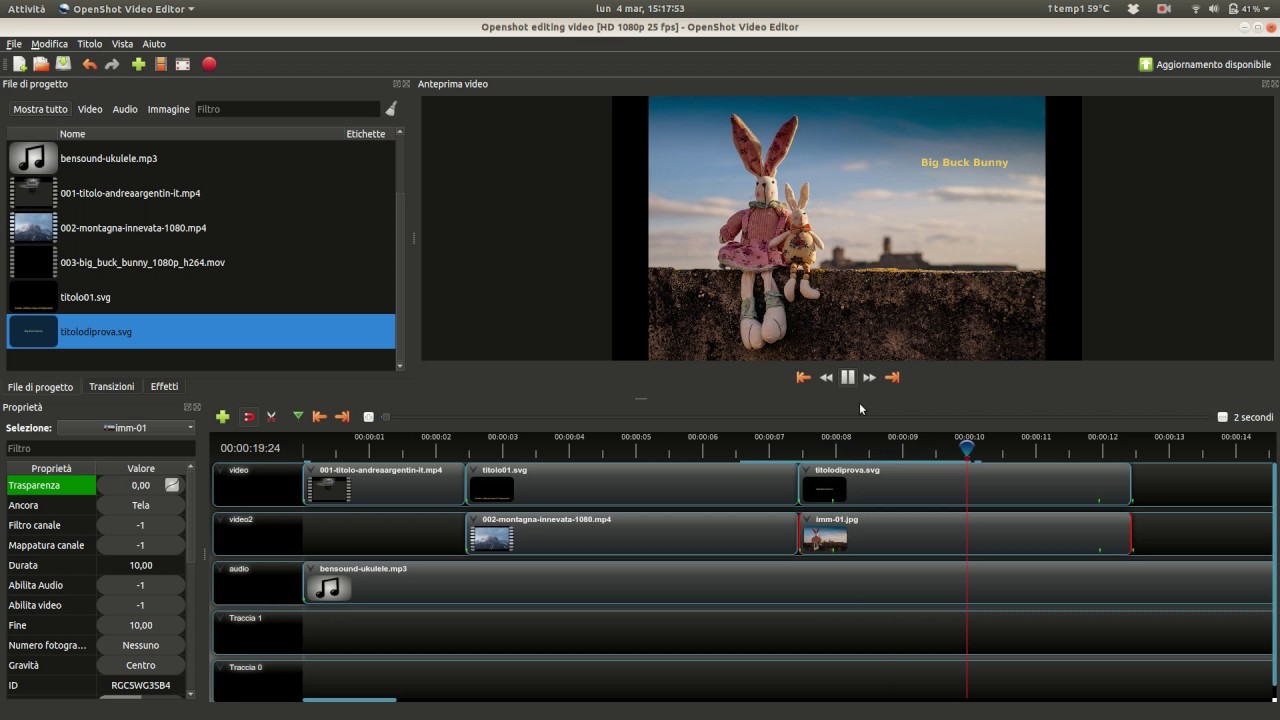Open the audio track menu arrow

click(220, 569)
